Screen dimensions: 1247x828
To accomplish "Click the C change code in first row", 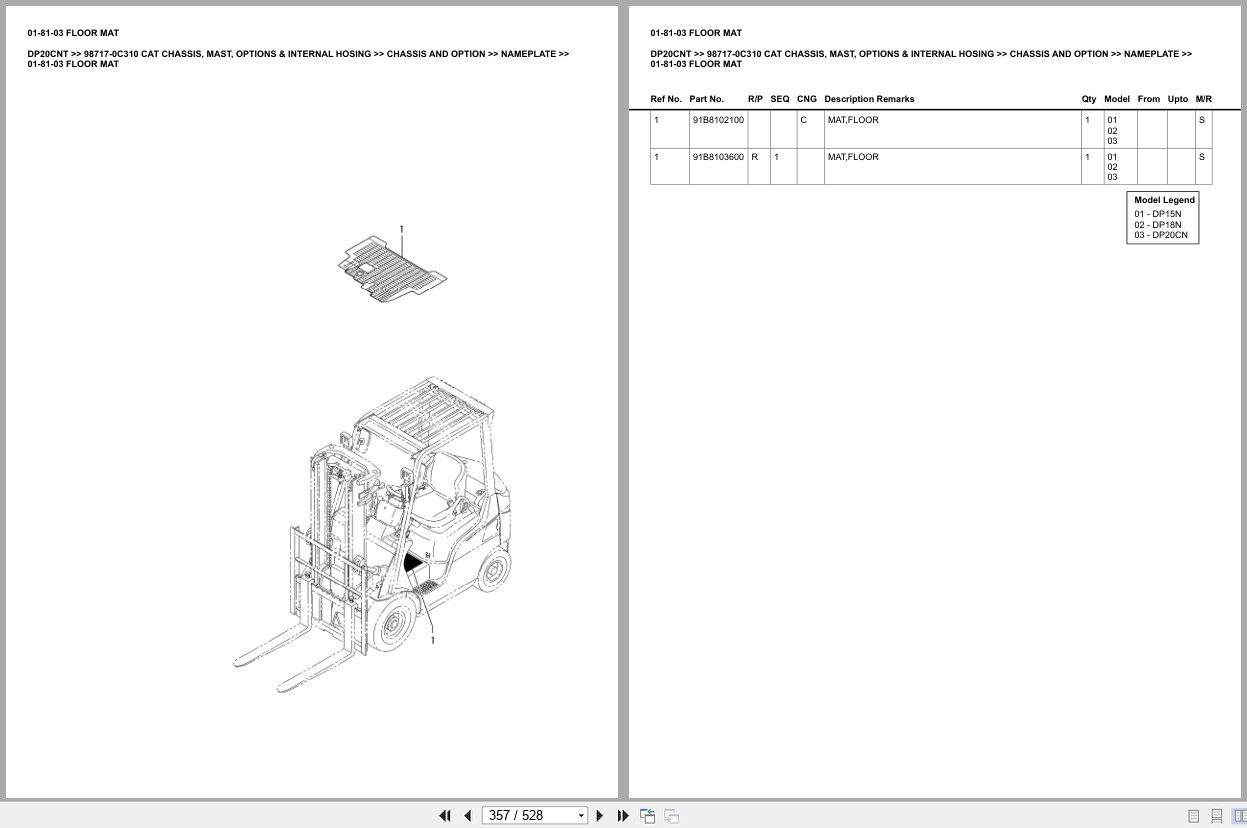I will [x=803, y=120].
